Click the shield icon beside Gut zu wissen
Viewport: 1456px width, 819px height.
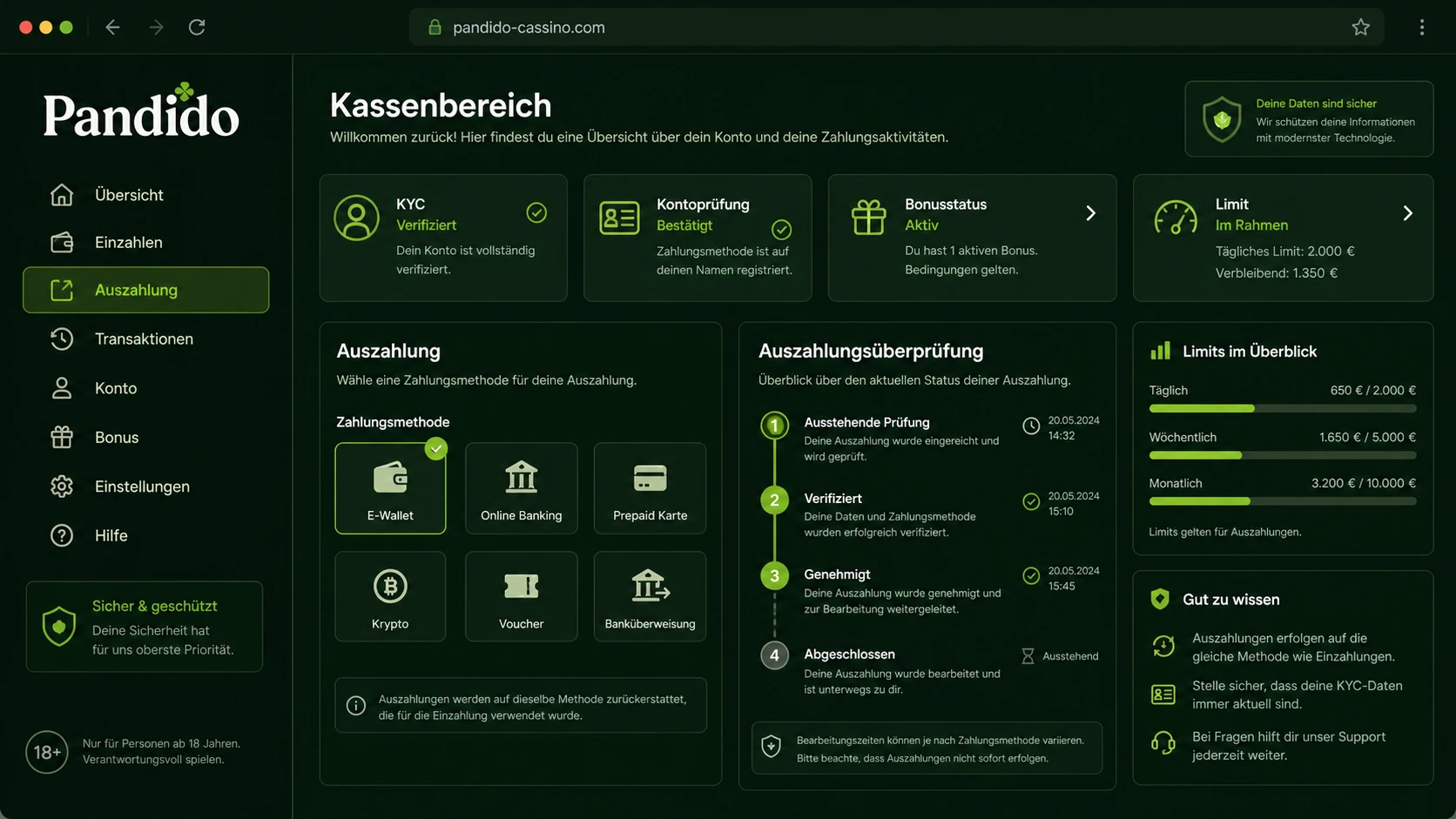pos(1160,599)
